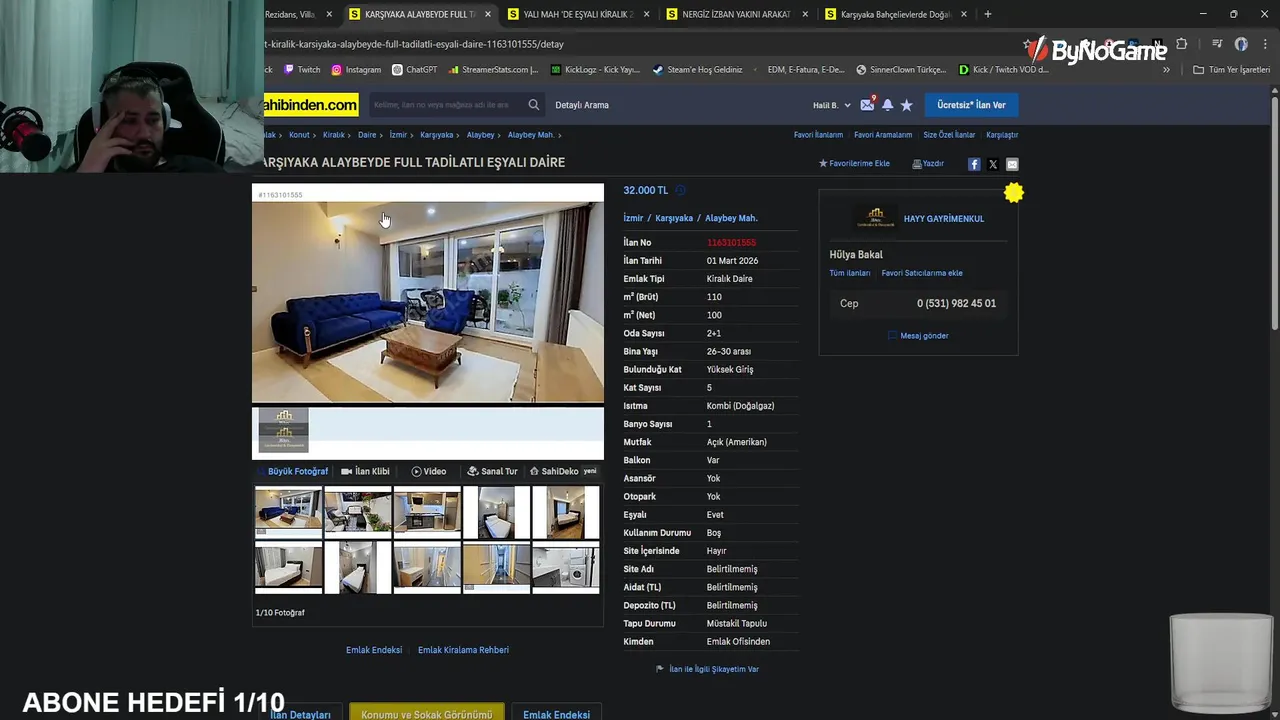Open Konumu ve Sokak Görünümü tab
1280x720 pixels.
427,714
